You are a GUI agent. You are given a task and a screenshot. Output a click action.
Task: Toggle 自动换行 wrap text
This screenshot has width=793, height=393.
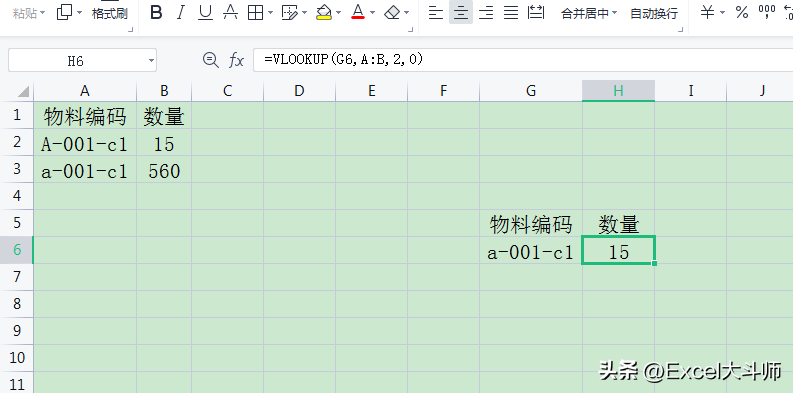654,14
